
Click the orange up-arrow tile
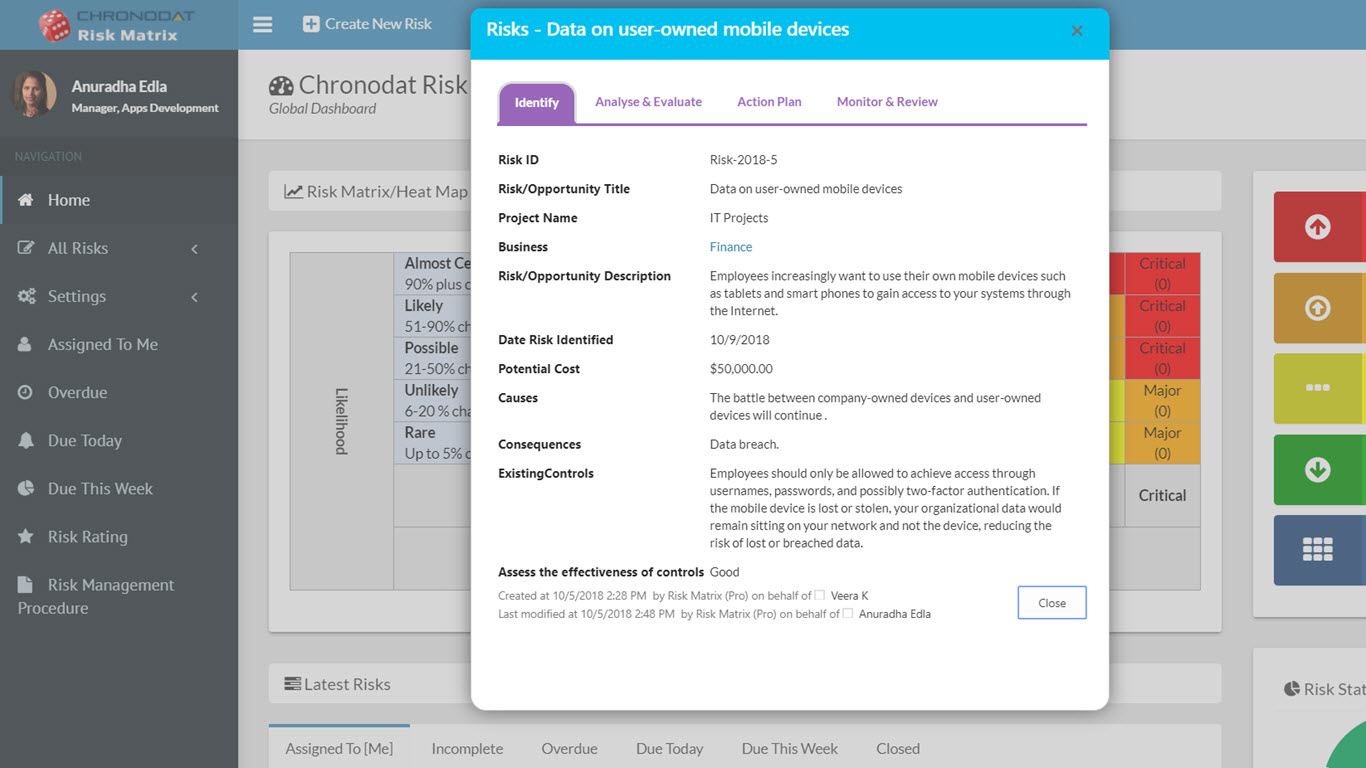[x=1319, y=308]
